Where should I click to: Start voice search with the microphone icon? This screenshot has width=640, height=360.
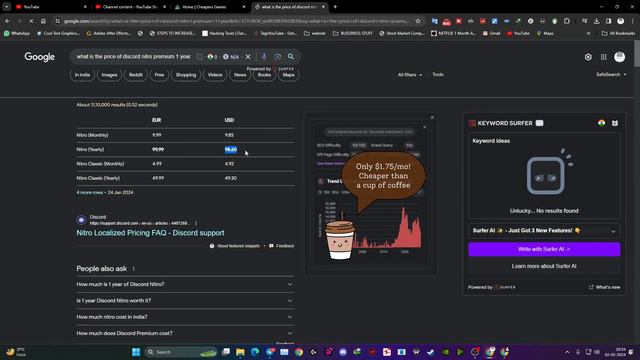[264, 57]
